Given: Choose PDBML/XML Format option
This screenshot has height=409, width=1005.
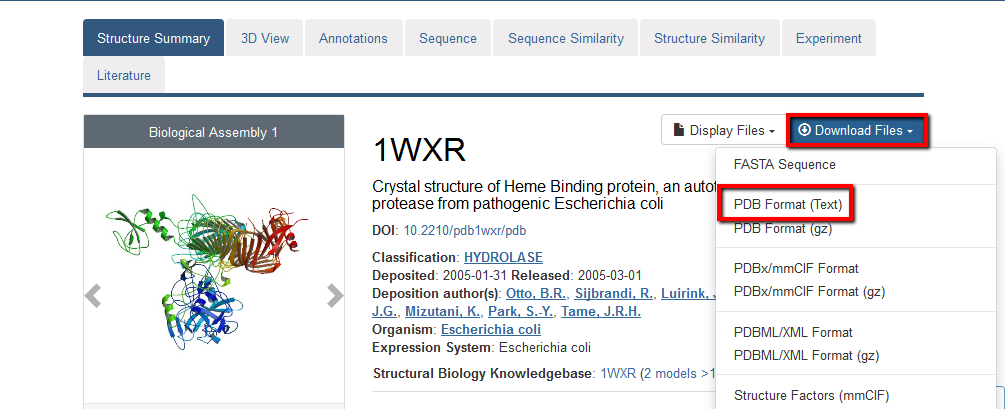Looking at the screenshot, I should pos(793,332).
